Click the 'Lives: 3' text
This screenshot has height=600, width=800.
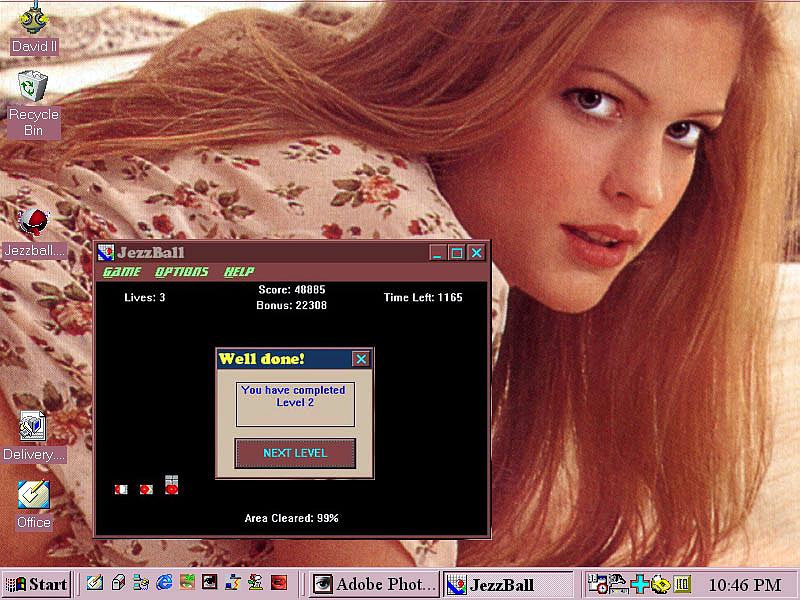(144, 297)
